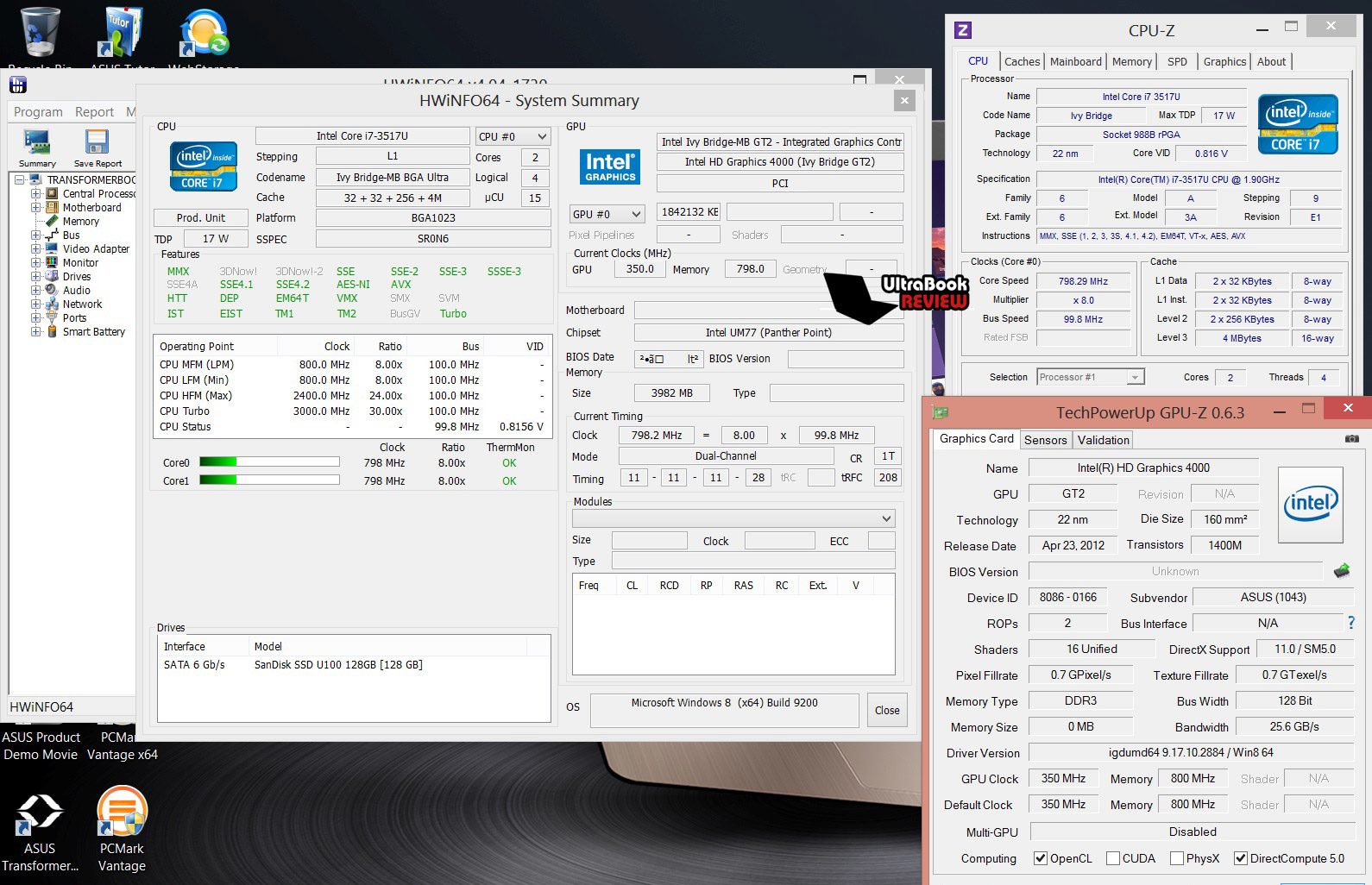This screenshot has width=1372, height=885.
Task: Click the GPU-Z BIOS save chip icon
Action: [x=1342, y=570]
